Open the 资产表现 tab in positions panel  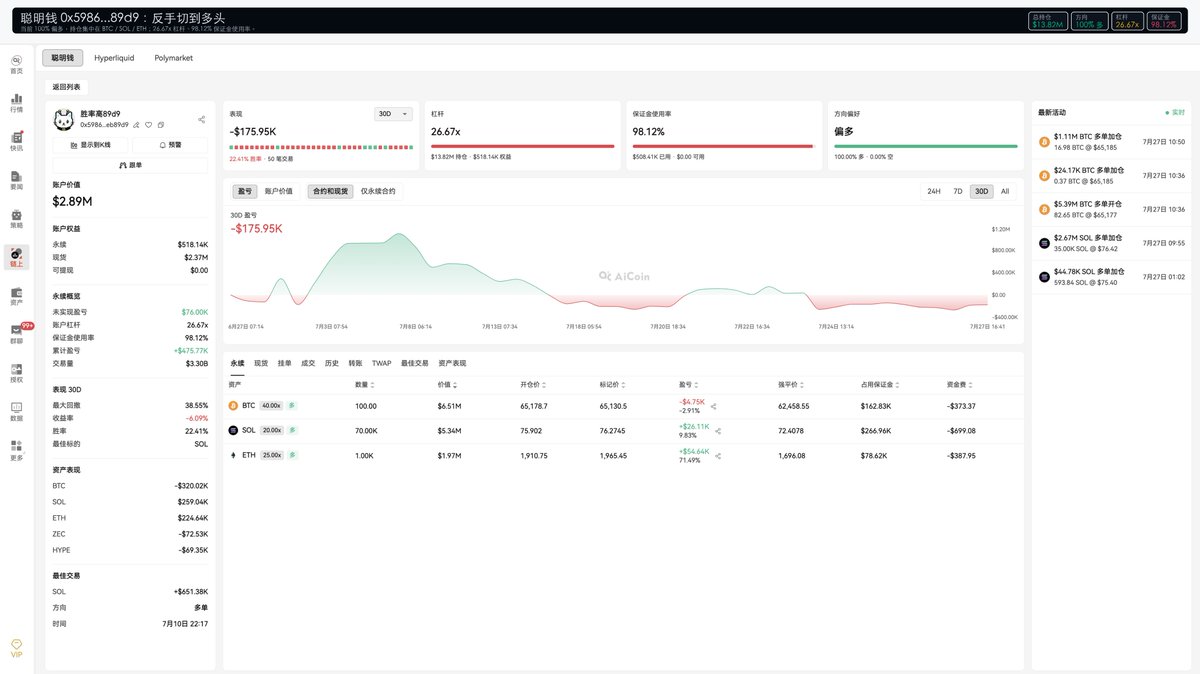(x=452, y=363)
